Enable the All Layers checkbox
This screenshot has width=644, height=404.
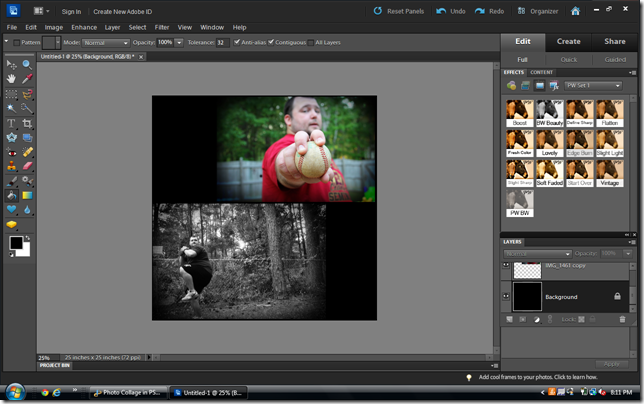pos(310,43)
